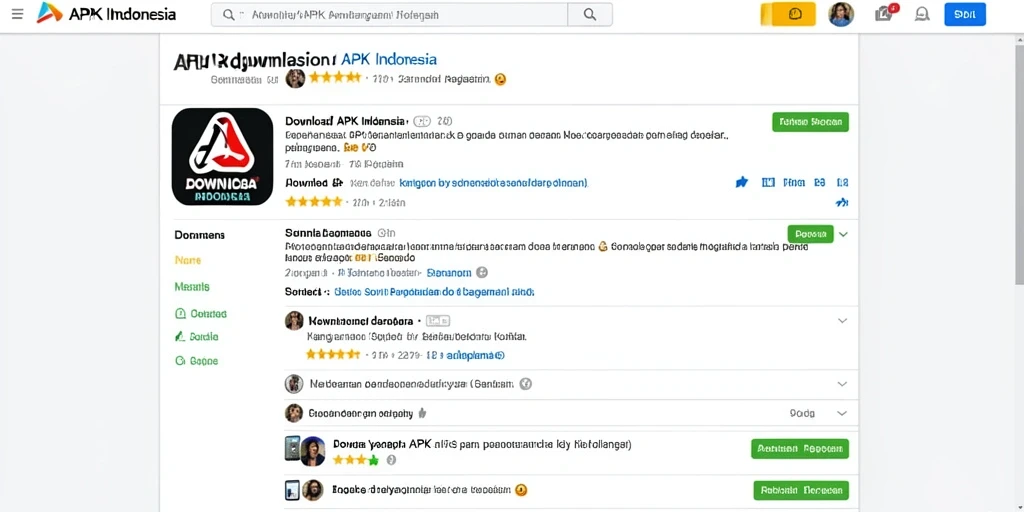The height and width of the screenshot is (512, 1024).
Task: Click the blue share arrow icon
Action: click(842, 203)
